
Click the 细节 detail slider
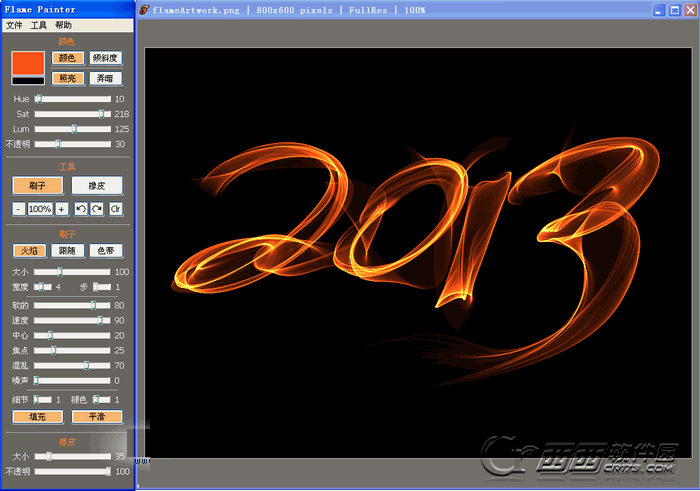pos(42,399)
